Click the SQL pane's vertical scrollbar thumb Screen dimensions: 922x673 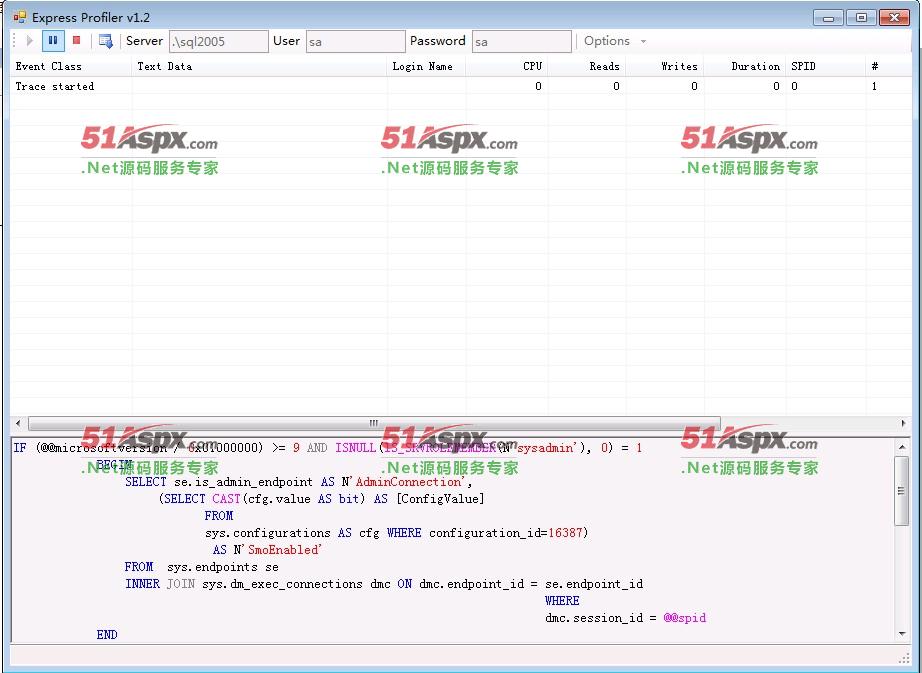pyautogui.click(x=901, y=490)
